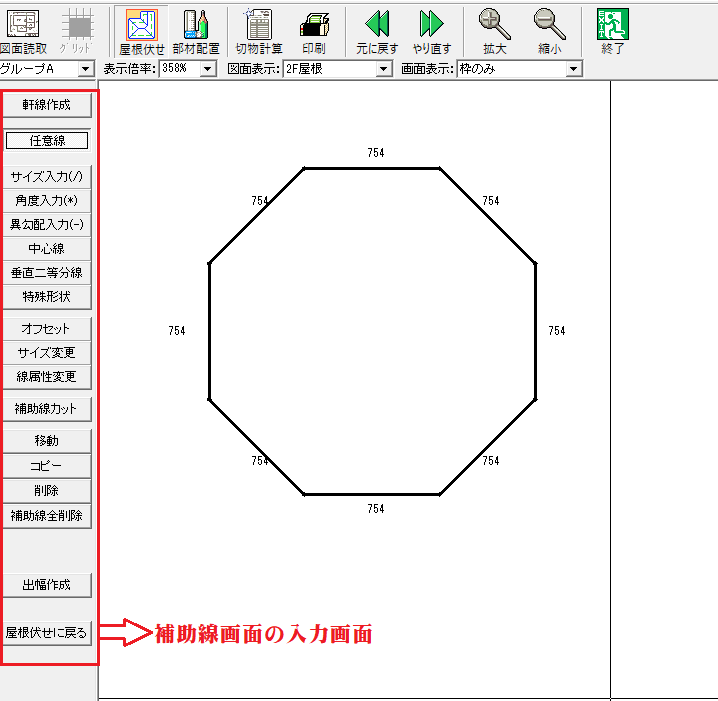Viewport: 718px width, 701px height.
Task: Click the 358% zoom value field
Action: coord(180,69)
